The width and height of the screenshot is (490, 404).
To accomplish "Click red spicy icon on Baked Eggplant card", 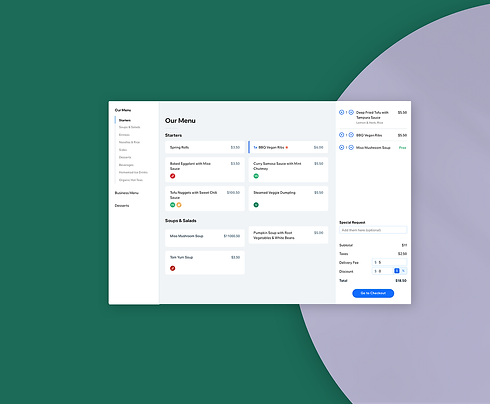I will pyautogui.click(x=173, y=176).
